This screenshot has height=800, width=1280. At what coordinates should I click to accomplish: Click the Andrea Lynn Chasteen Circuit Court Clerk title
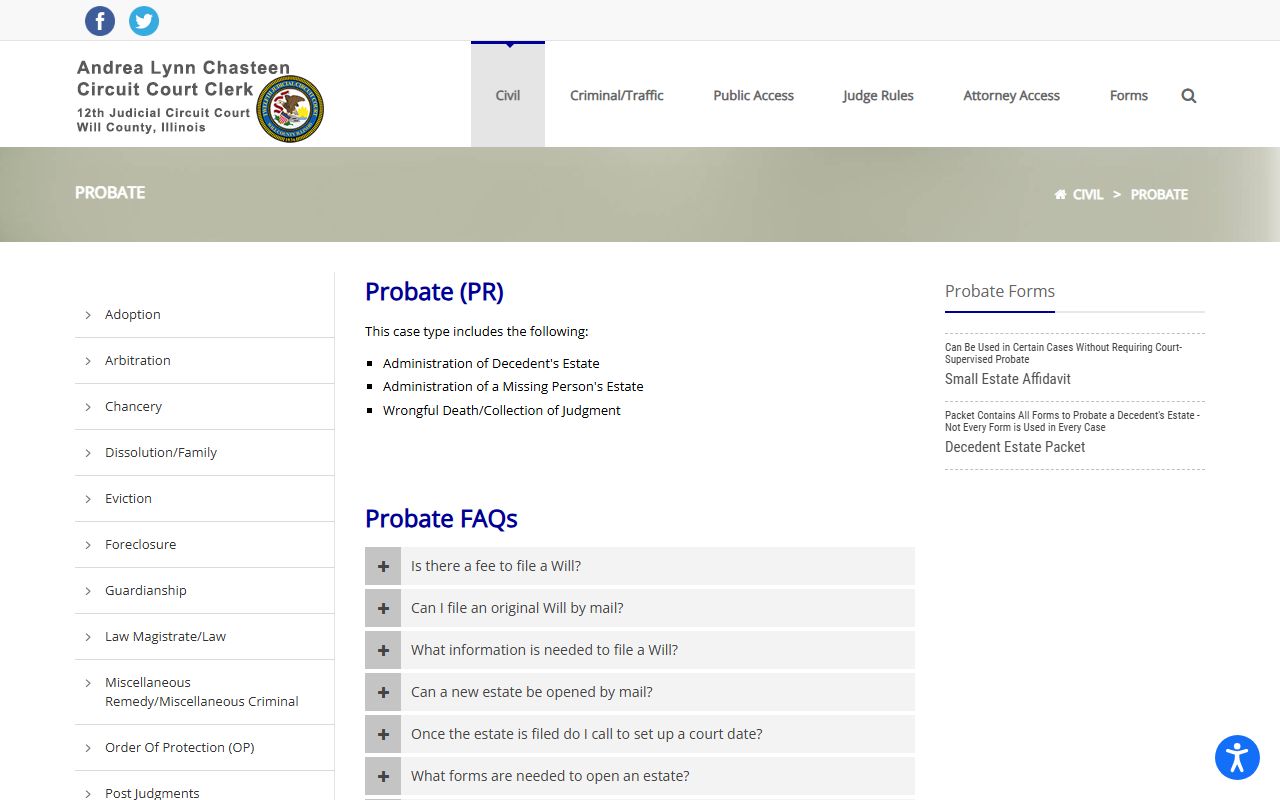183,78
